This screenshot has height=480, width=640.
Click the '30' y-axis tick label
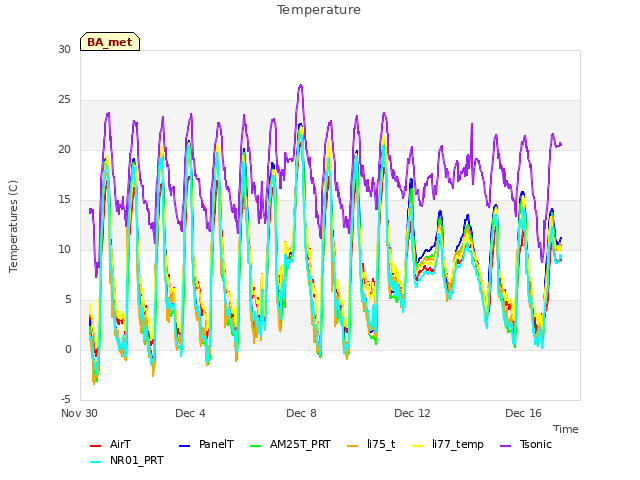64,49
